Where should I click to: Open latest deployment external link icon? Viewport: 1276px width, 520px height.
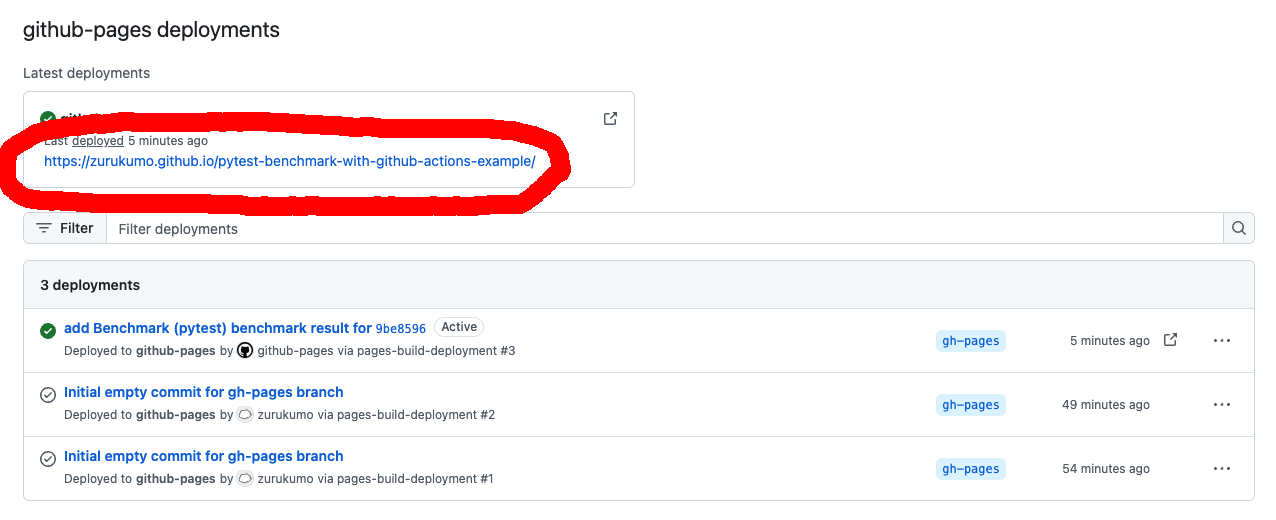[610, 118]
